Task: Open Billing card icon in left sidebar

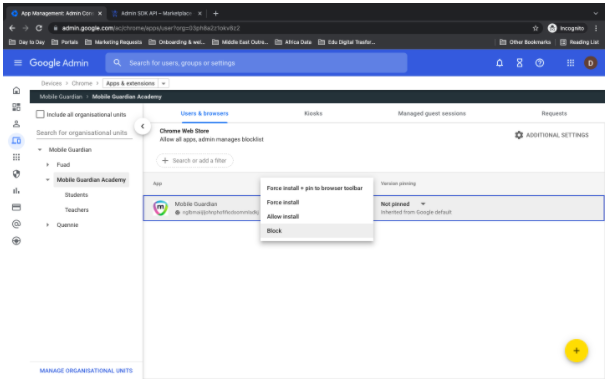Action: [x=16, y=208]
